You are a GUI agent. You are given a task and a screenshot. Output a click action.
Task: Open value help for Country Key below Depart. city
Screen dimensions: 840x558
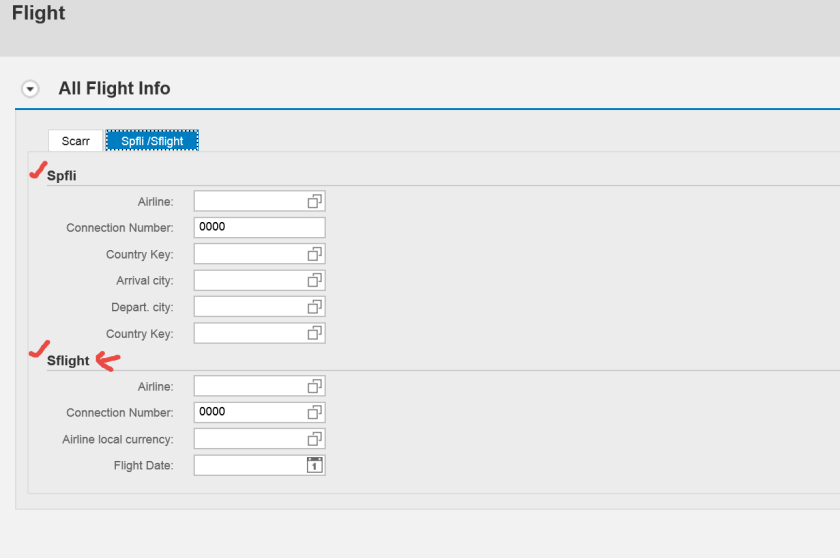(314, 333)
